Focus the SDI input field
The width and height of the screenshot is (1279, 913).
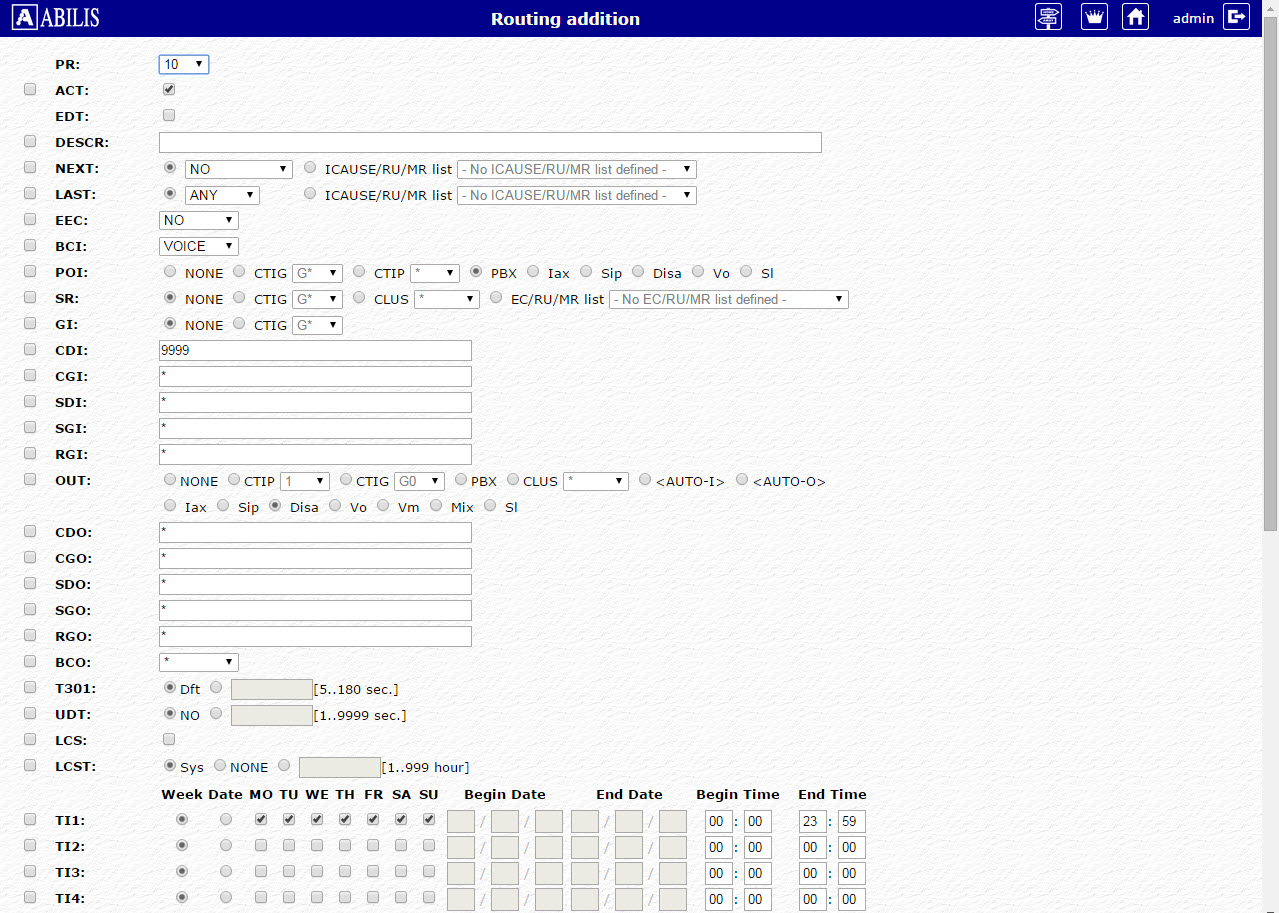coord(315,402)
